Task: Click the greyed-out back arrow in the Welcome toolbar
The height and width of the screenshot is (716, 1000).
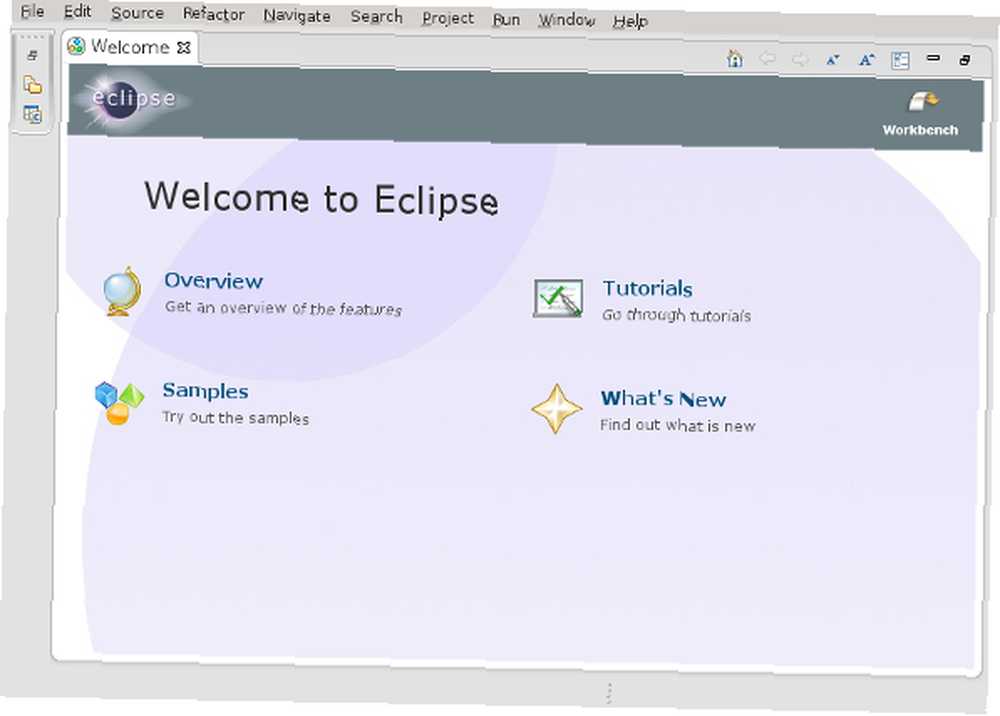Action: click(x=767, y=59)
